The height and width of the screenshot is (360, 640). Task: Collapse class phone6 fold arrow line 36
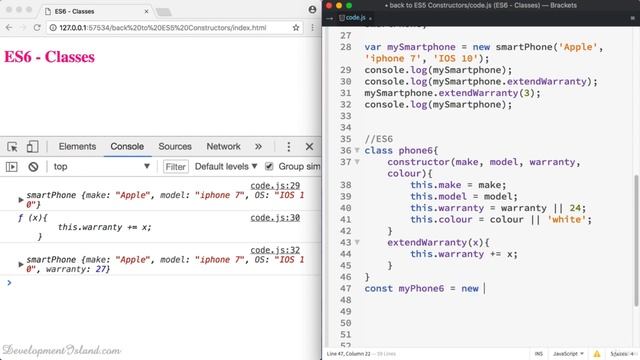[x=357, y=150]
